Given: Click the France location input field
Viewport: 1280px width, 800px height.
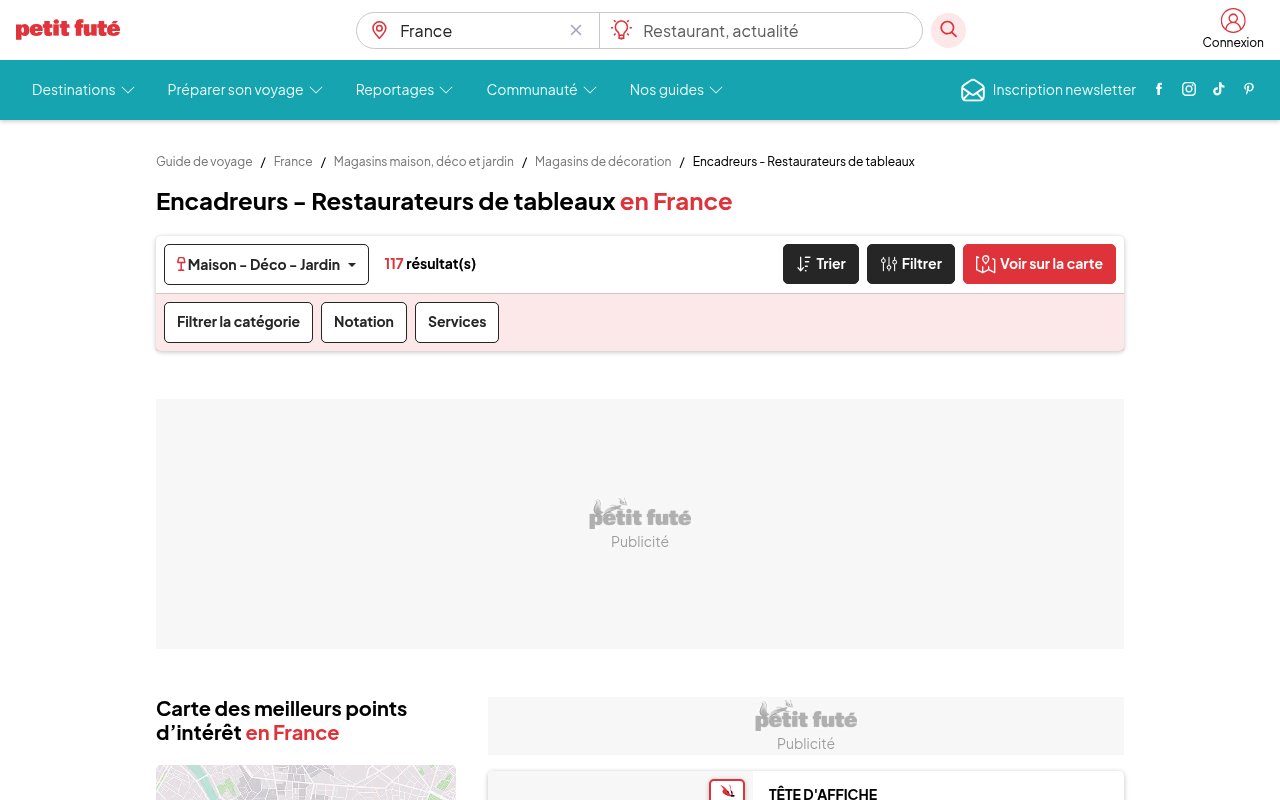Looking at the screenshot, I should click(480, 31).
